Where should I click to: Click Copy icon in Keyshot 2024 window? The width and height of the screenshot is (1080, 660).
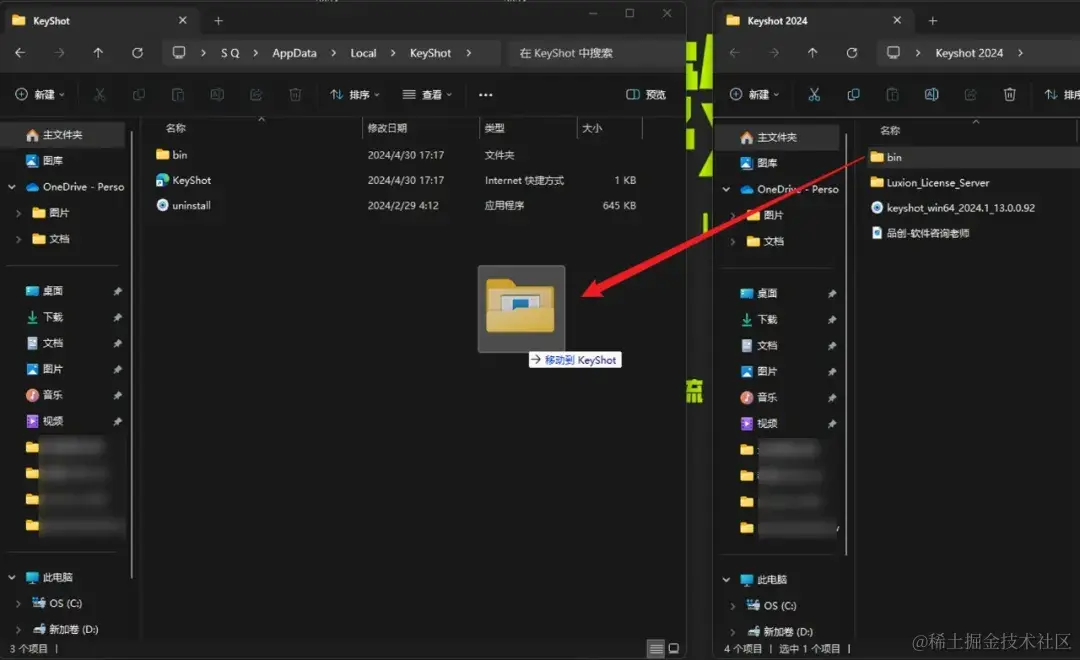[853, 94]
